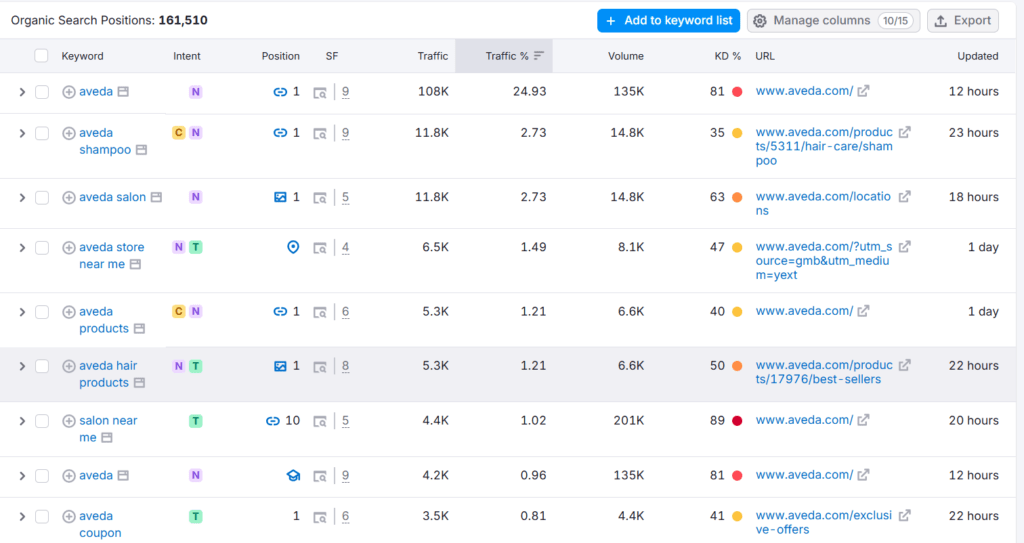
Task: Sort by the Volume column header
Action: (626, 56)
